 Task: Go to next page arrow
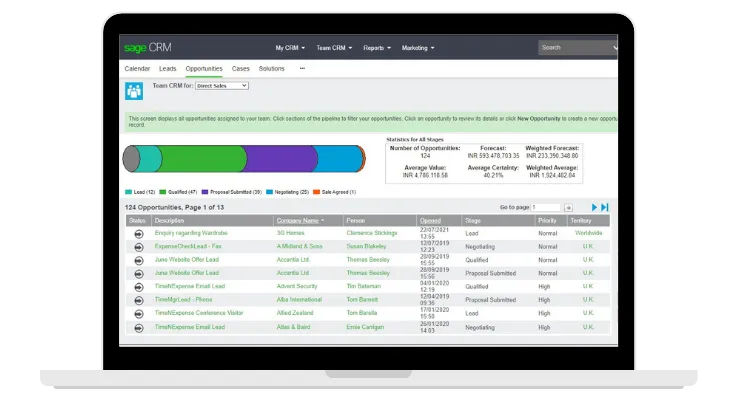click(594, 207)
